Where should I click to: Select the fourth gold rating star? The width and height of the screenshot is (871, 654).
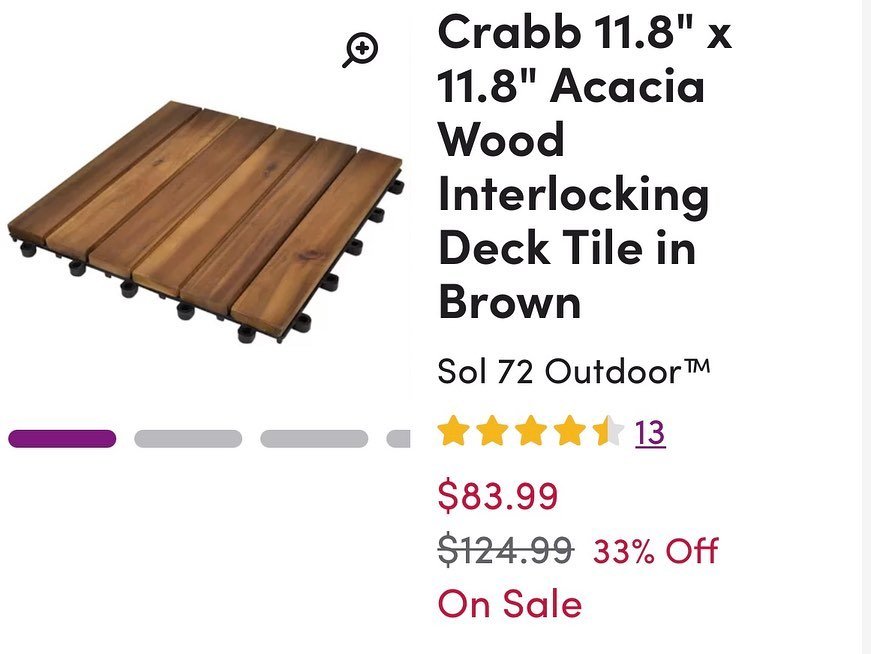(569, 432)
